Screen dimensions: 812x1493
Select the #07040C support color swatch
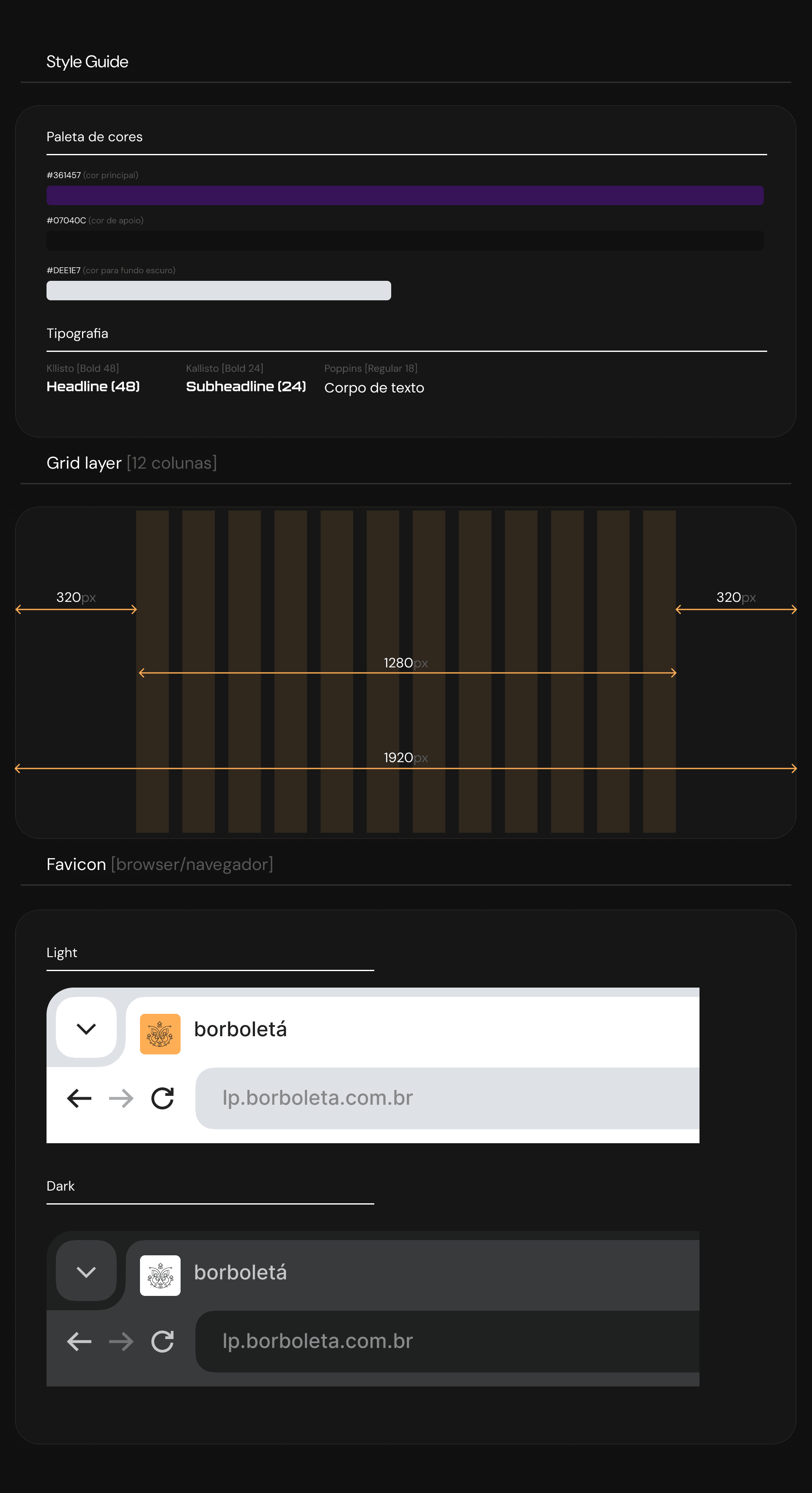pyautogui.click(x=405, y=241)
